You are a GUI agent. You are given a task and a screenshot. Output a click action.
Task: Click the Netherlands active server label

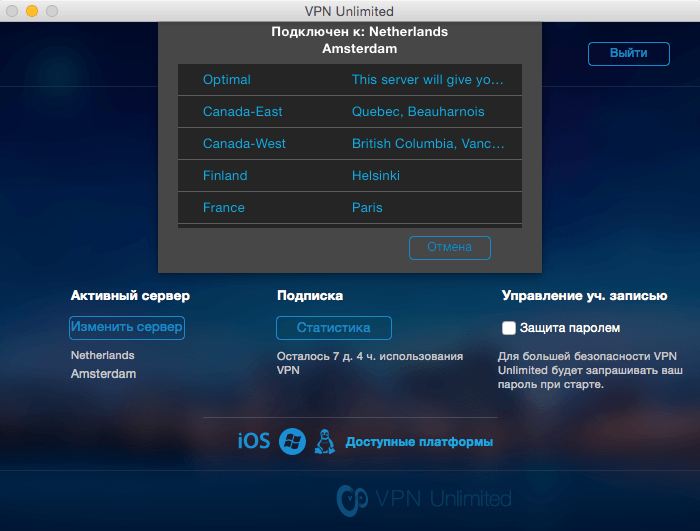(x=103, y=355)
